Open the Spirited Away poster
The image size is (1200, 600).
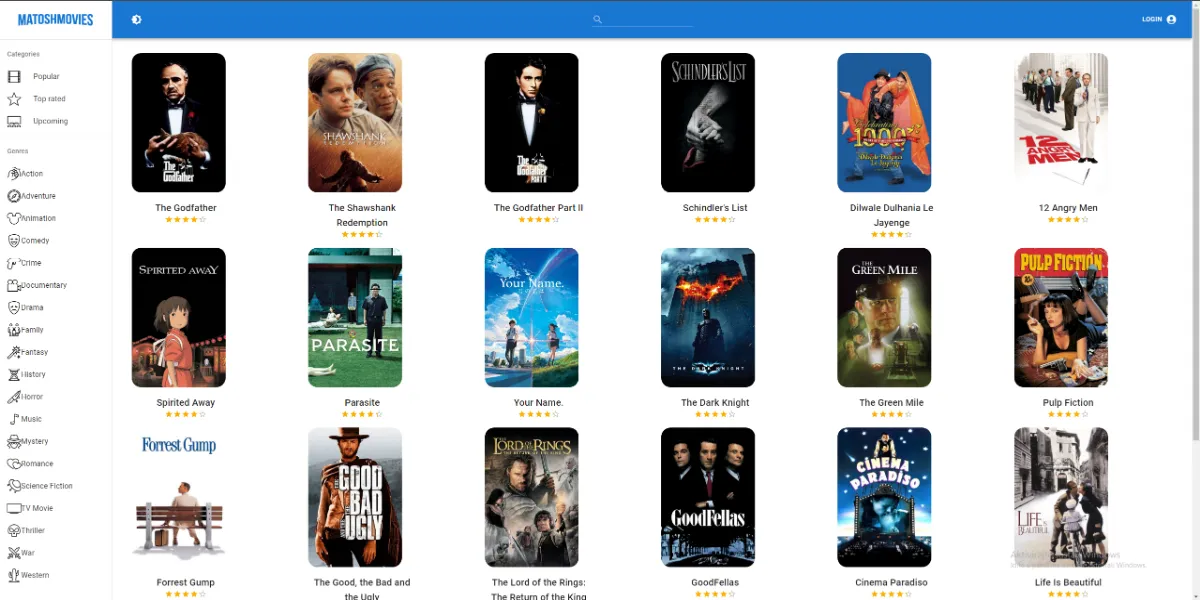coord(179,317)
